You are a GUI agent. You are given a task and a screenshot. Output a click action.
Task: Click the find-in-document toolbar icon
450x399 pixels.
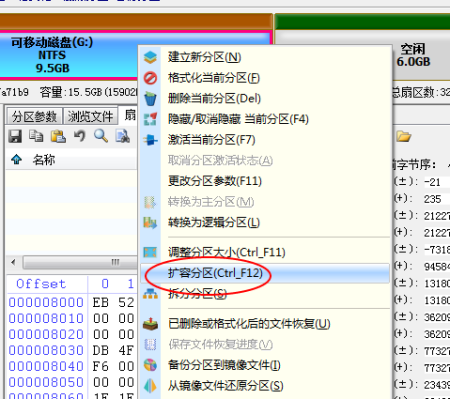tap(123, 136)
